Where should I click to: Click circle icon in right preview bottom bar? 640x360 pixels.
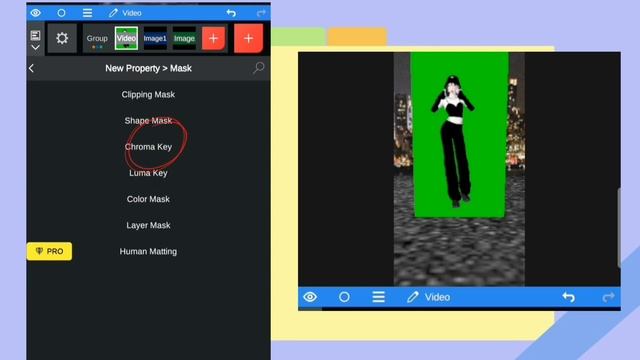coord(344,297)
